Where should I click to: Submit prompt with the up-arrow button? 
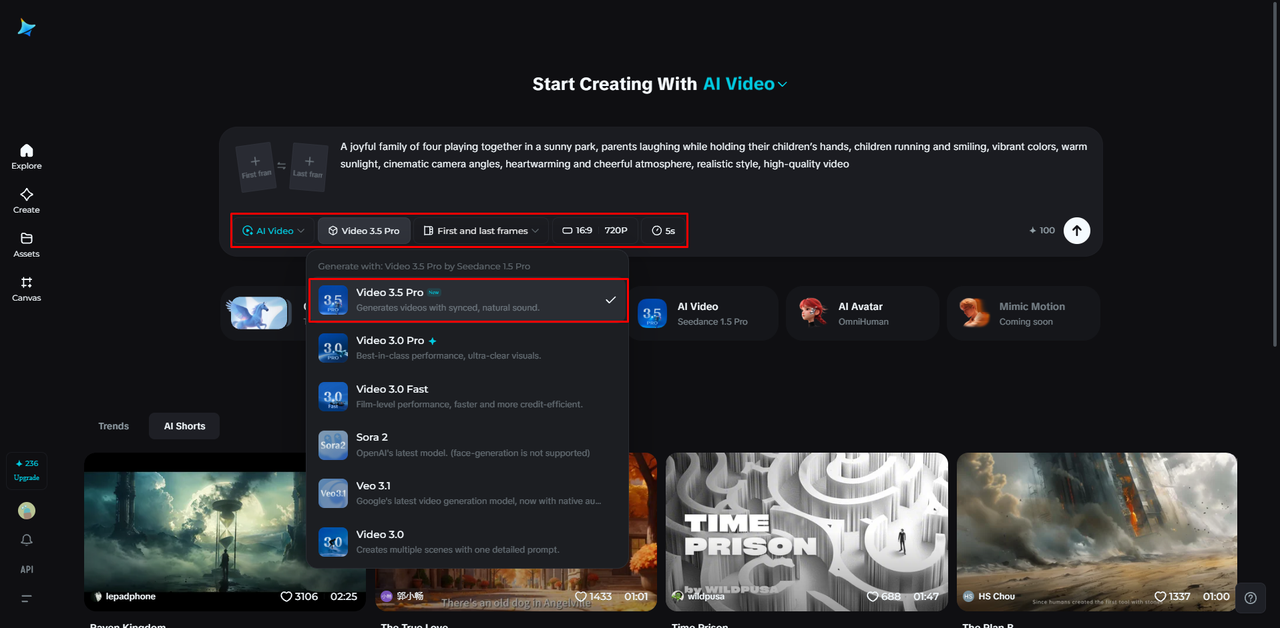click(1077, 231)
